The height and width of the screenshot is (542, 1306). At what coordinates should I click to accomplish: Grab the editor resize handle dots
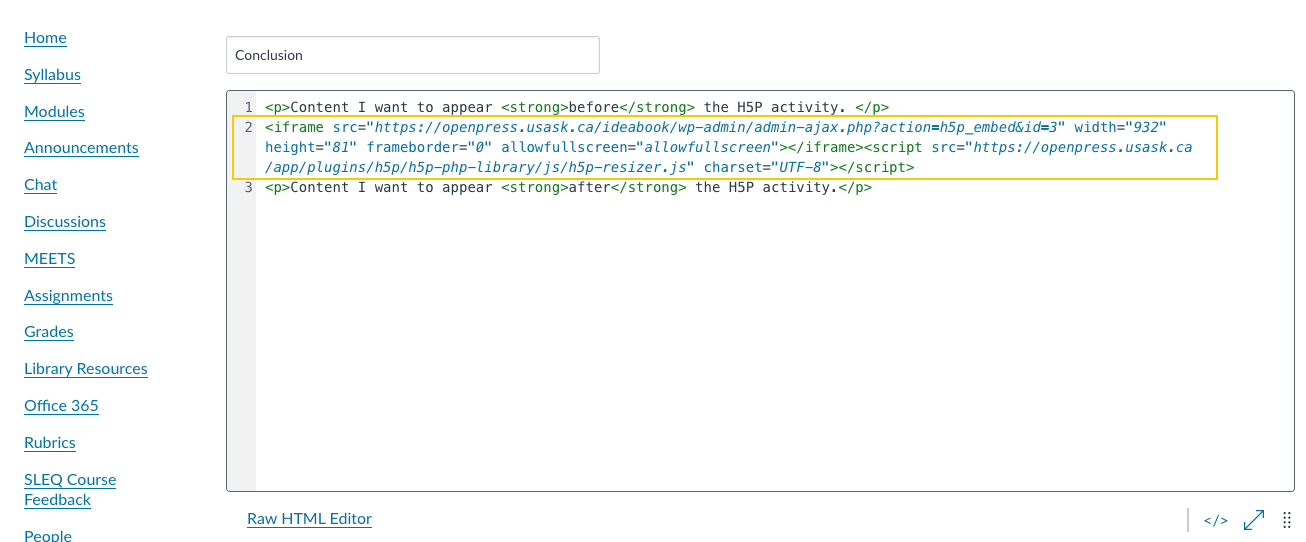[x=1287, y=520]
